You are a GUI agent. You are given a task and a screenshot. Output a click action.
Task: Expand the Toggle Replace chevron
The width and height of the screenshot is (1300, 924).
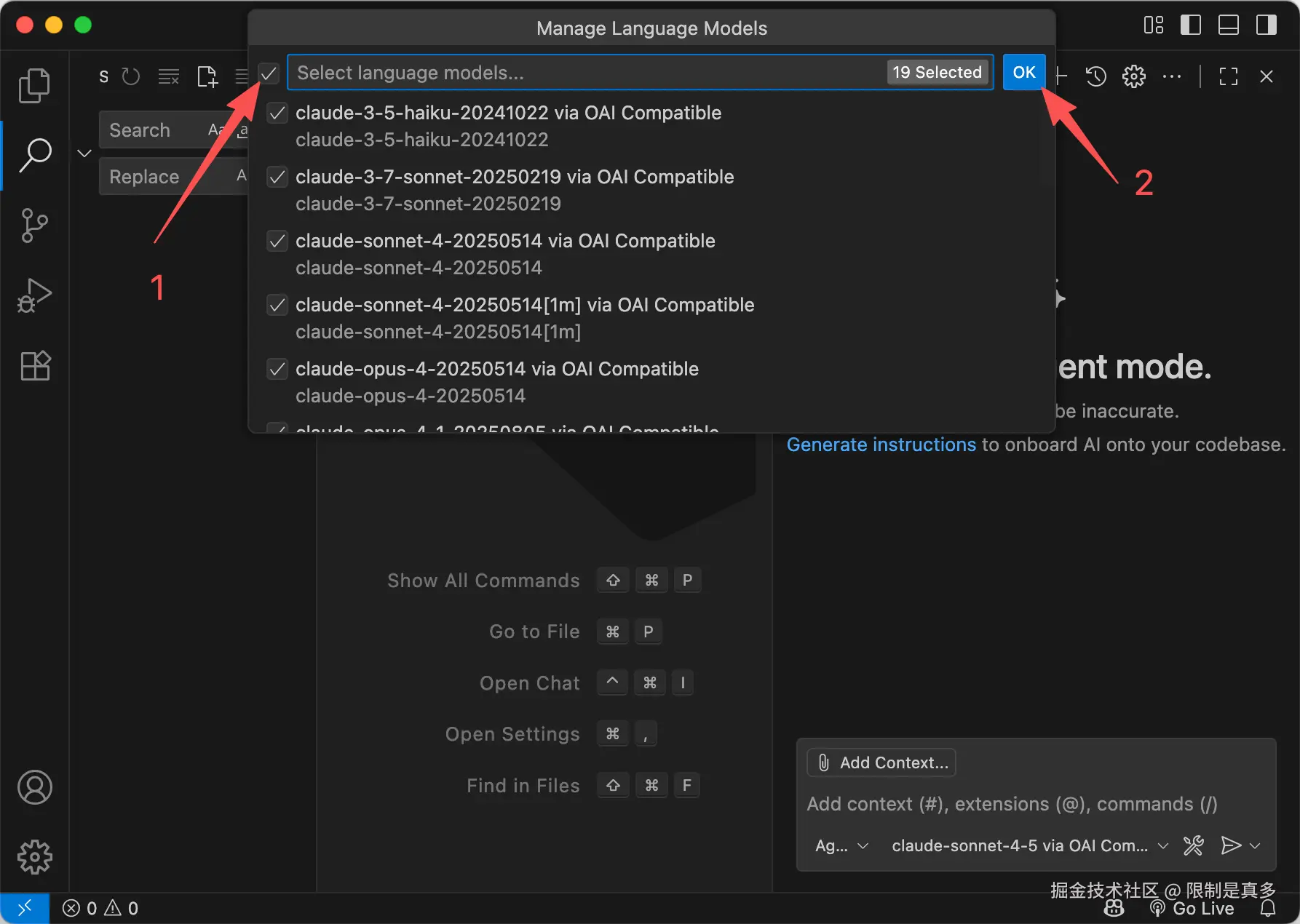(84, 154)
